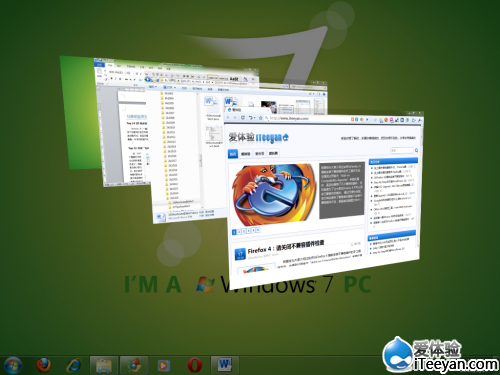Screen dimensions: 500x375
Task: Click the browser Forward arrow
Action: 235,117
